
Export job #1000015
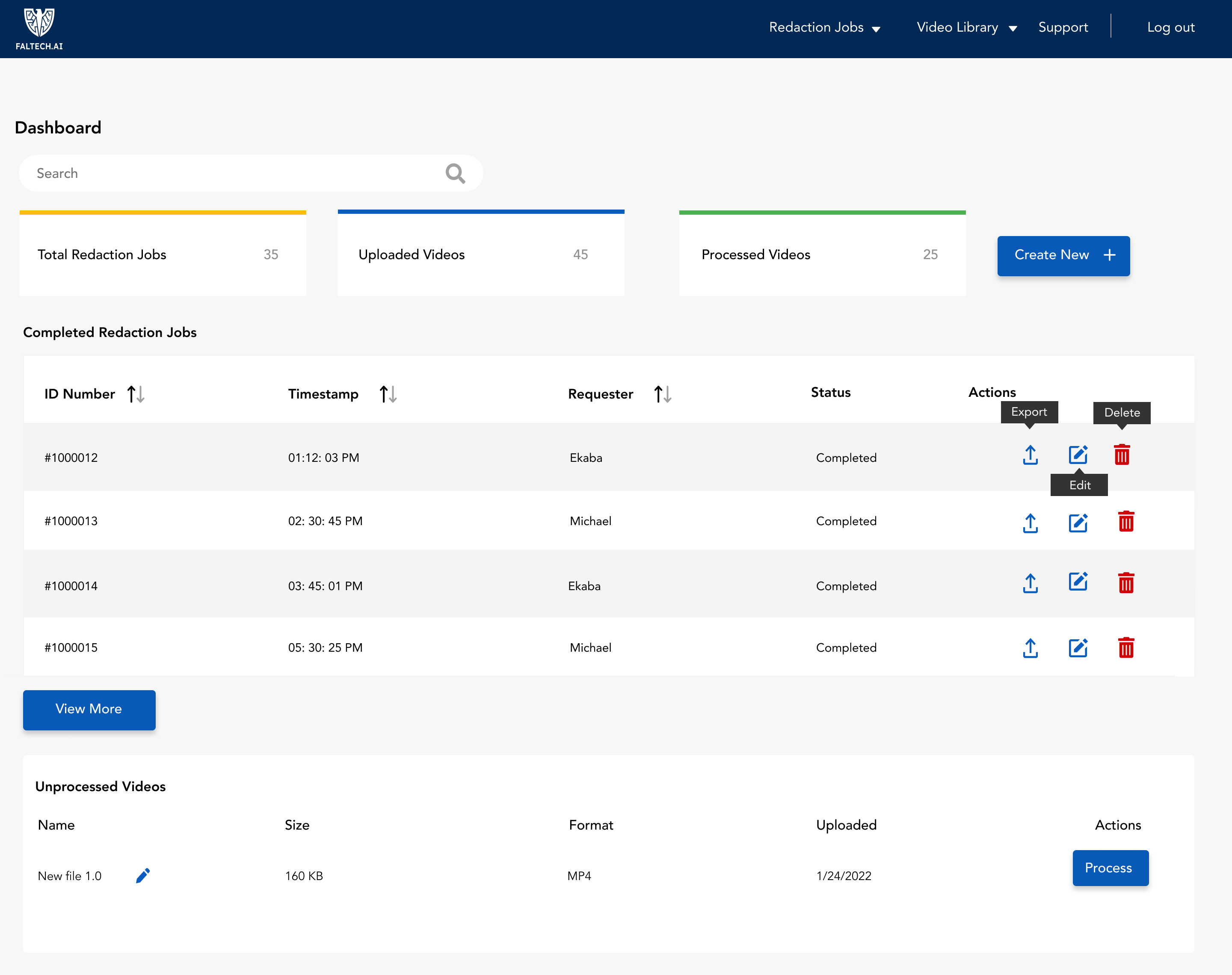[1030, 648]
